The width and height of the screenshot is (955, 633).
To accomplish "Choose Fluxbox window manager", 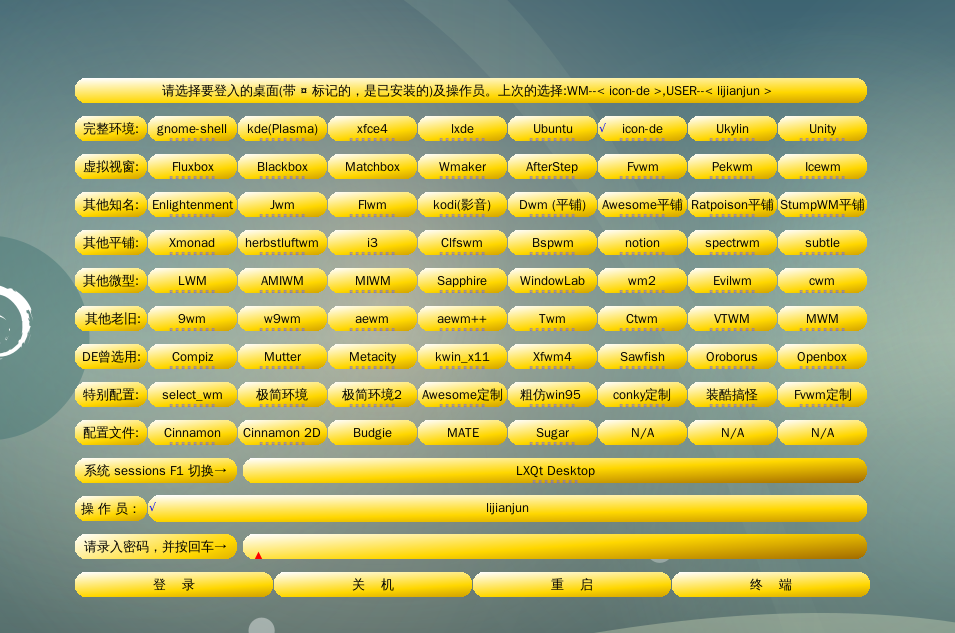I will click(192, 166).
